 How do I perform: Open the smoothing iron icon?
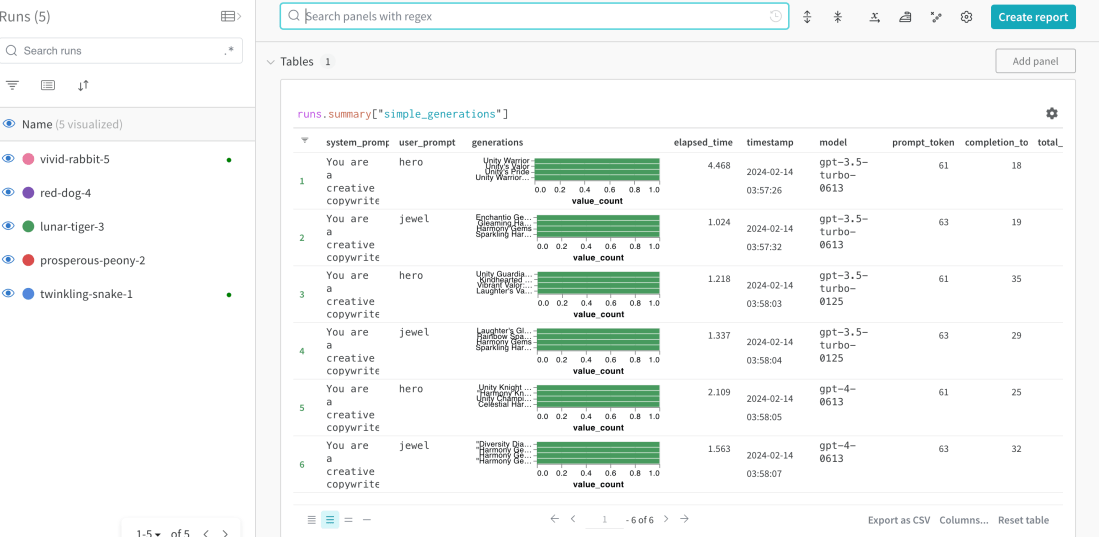[x=905, y=17]
